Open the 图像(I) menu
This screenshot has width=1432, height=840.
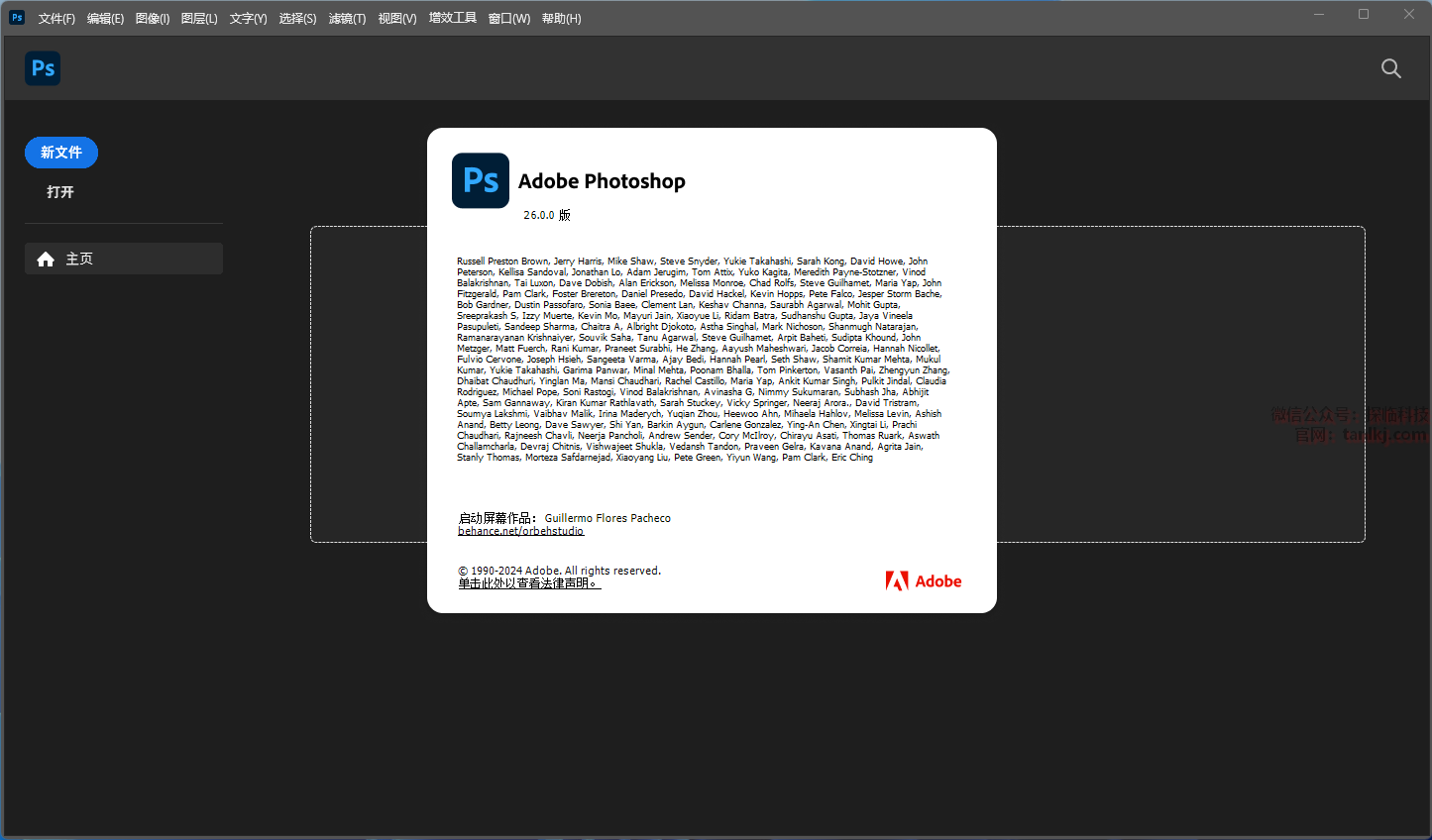tap(153, 19)
